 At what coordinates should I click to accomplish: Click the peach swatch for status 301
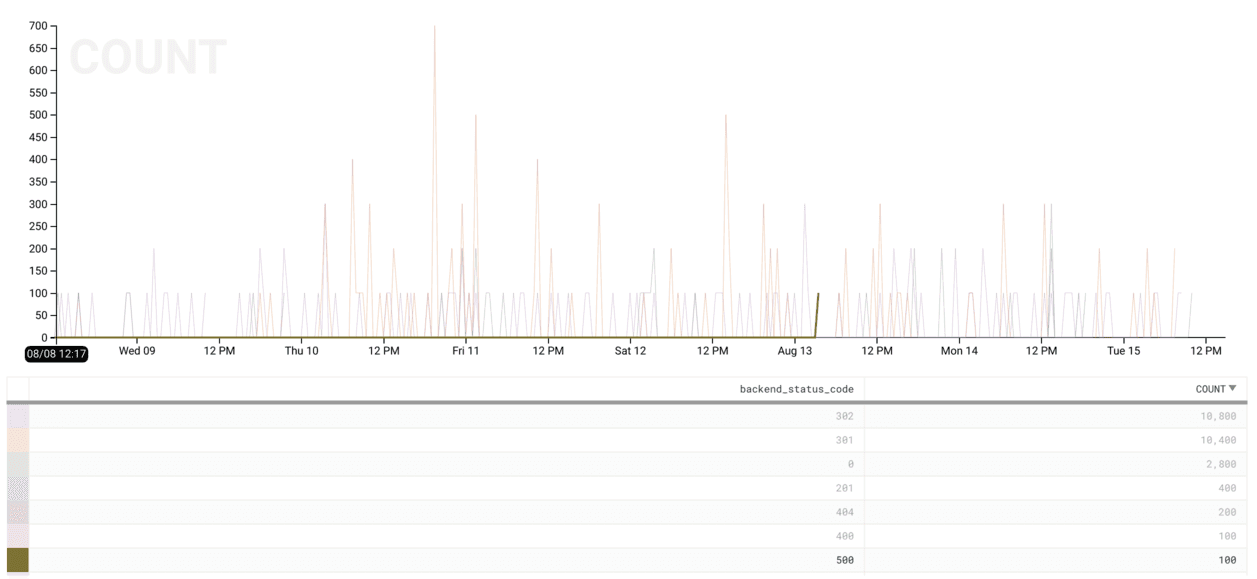[x=18, y=440]
